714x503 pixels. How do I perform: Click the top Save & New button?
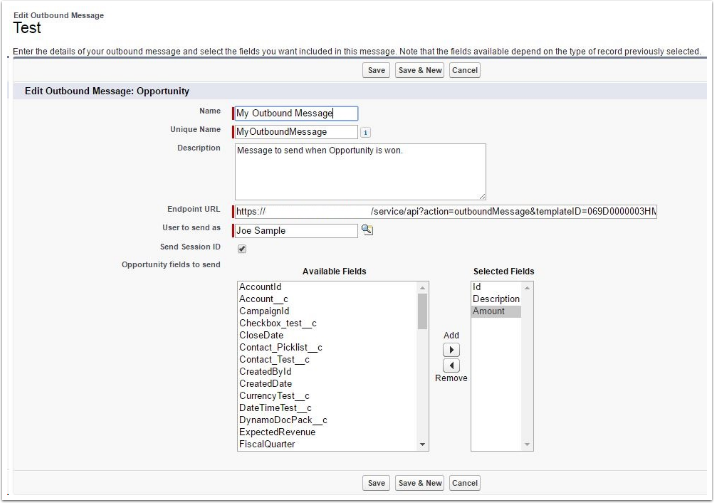coord(420,71)
